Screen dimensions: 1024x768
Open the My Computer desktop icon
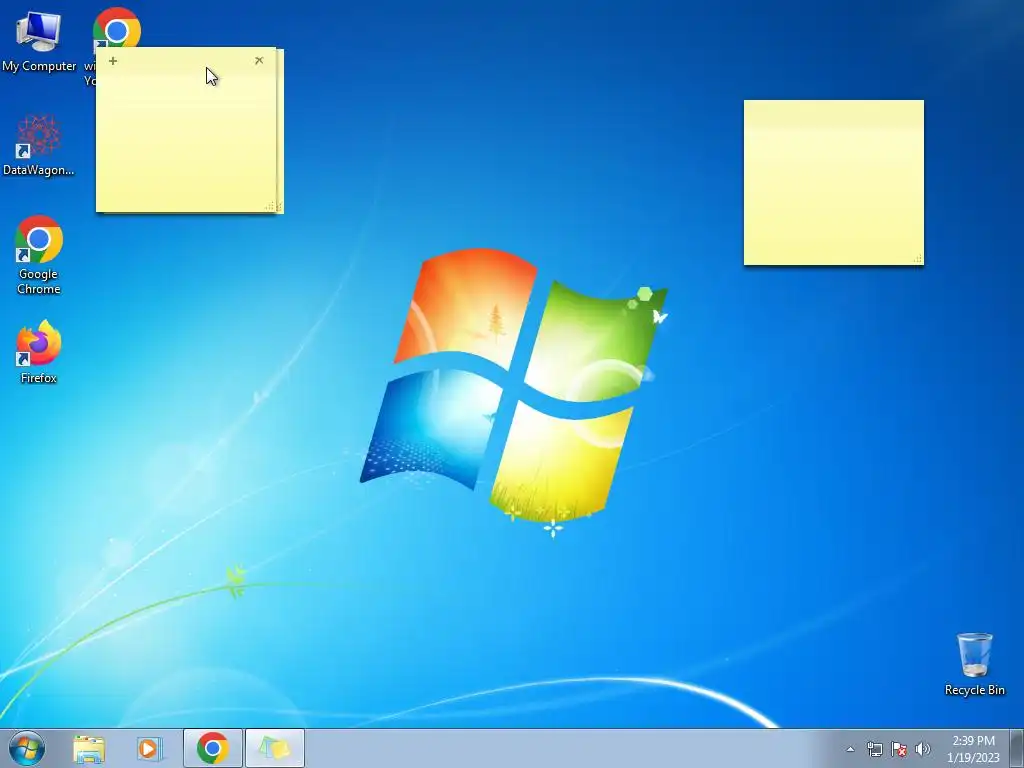pos(39,40)
